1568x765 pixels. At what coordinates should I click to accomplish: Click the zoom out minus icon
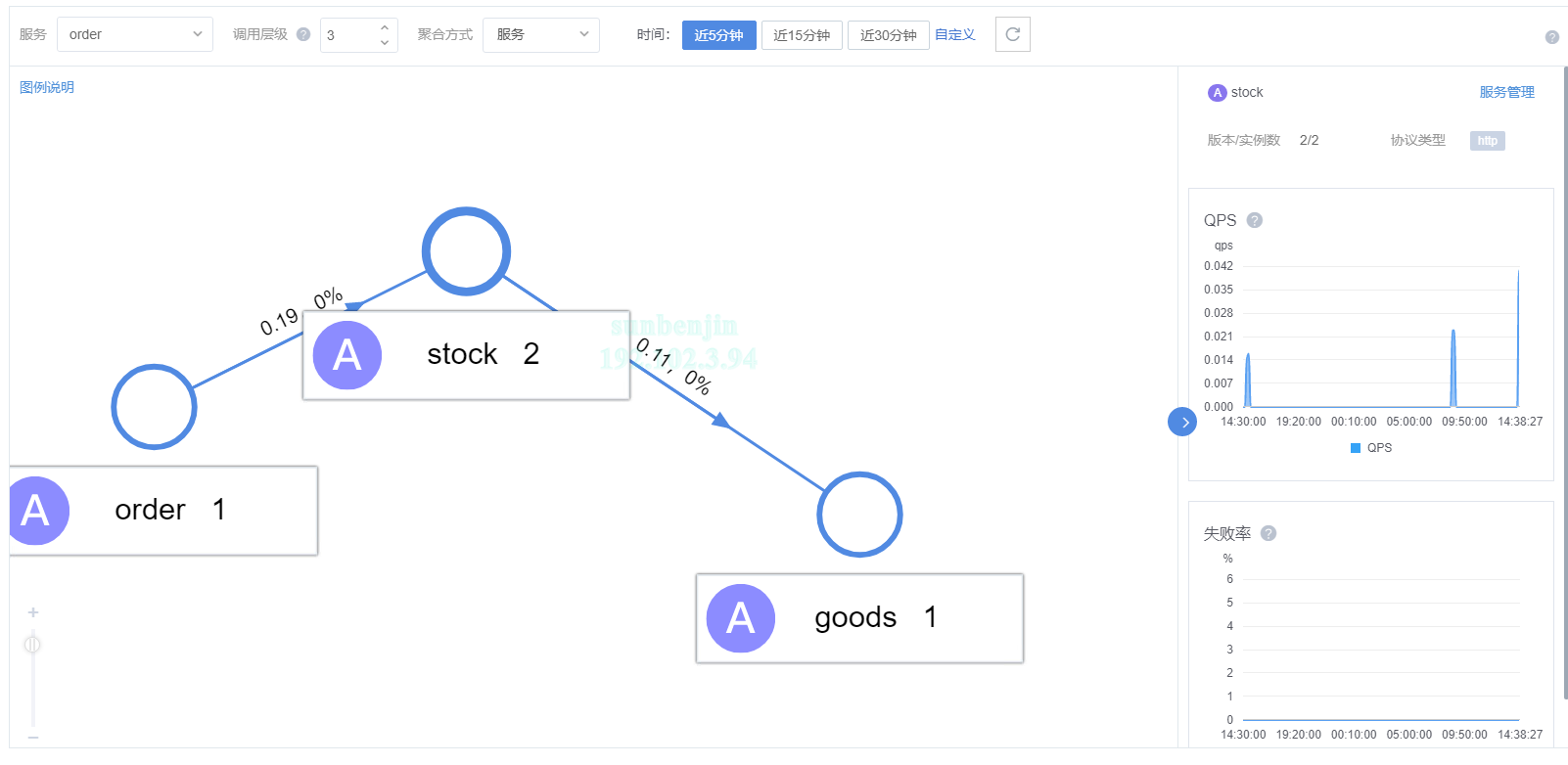pyautogui.click(x=33, y=737)
